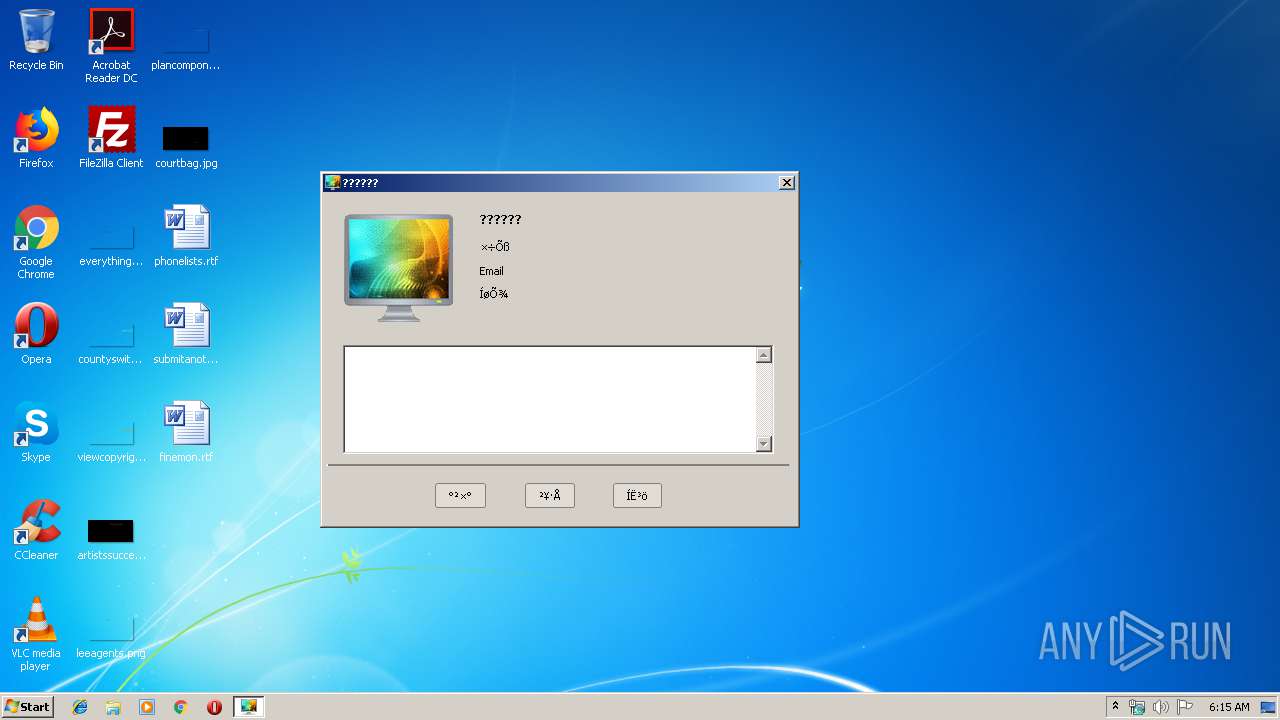The width and height of the screenshot is (1280, 720).
Task: Click the text box scroll up arrow
Action: 764,355
